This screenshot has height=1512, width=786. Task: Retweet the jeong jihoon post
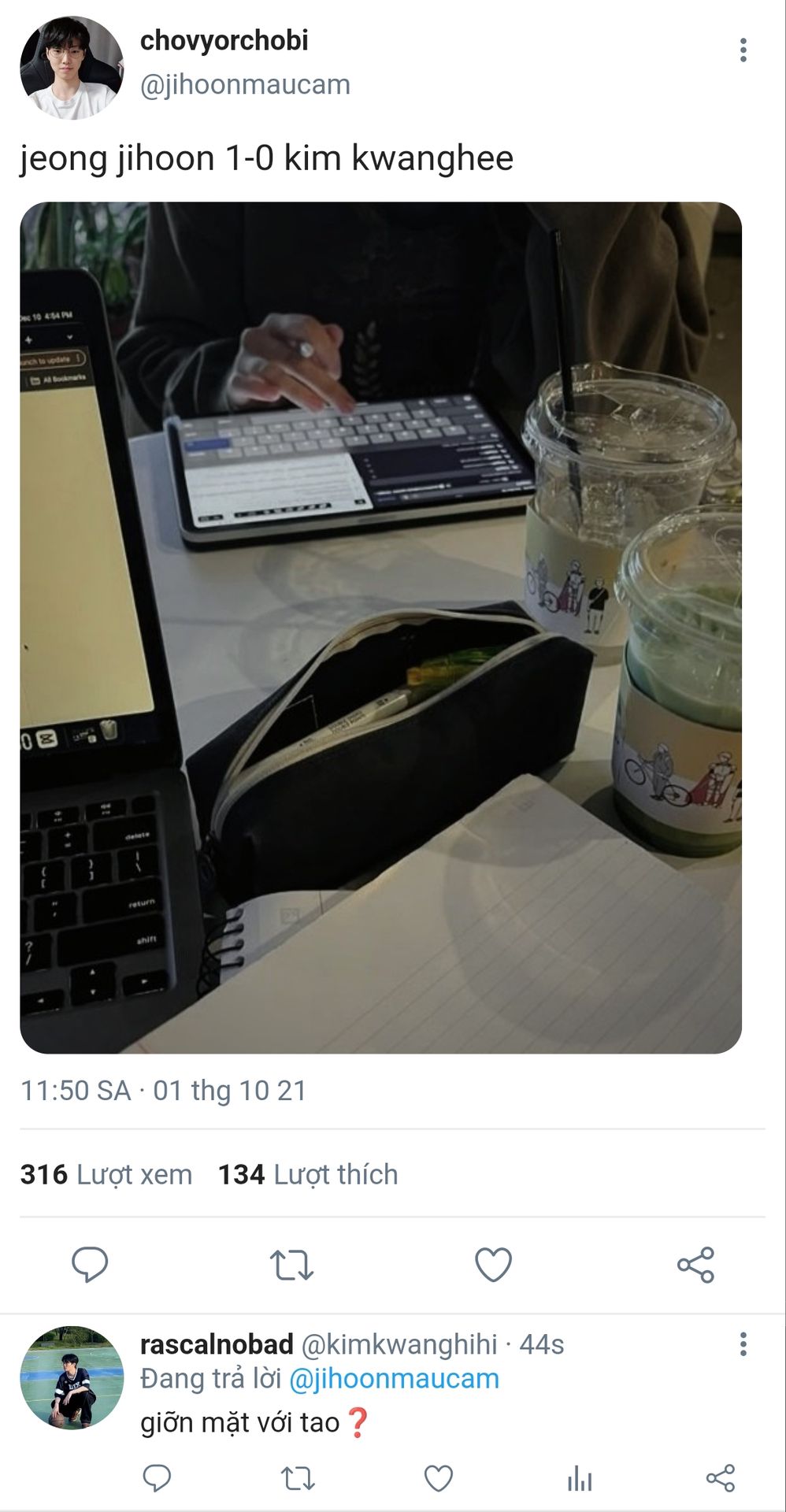click(x=292, y=1265)
